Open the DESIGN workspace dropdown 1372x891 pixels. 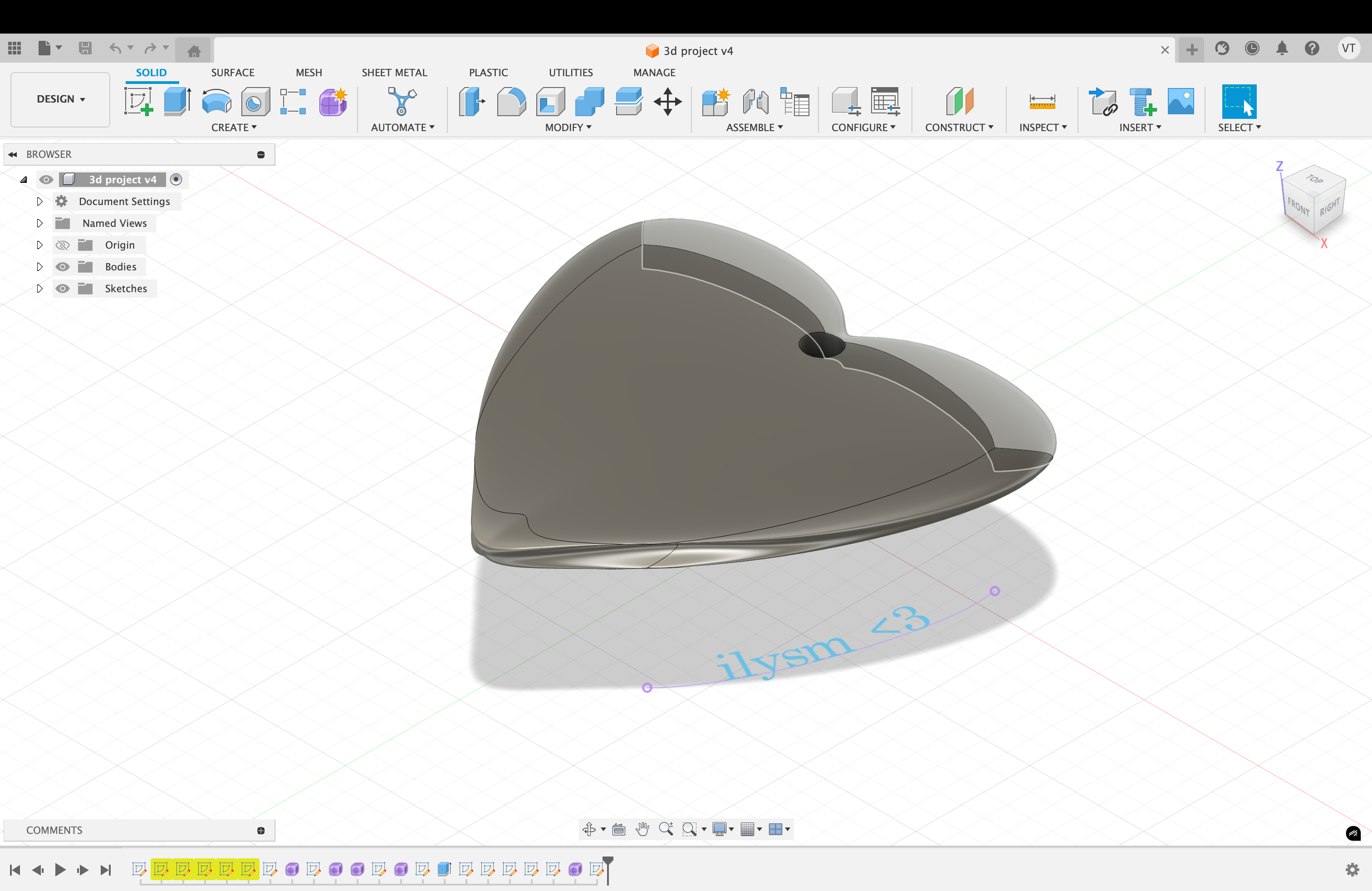point(60,99)
